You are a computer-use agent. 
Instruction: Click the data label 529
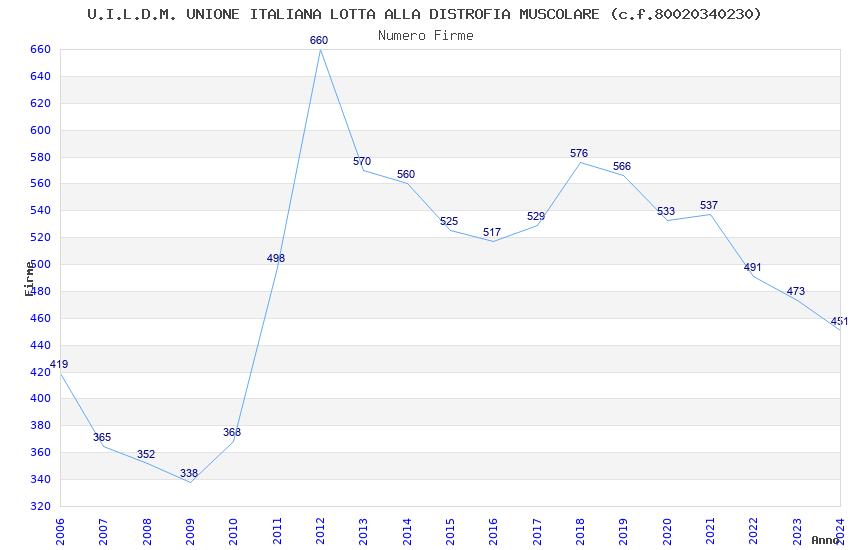click(x=536, y=216)
